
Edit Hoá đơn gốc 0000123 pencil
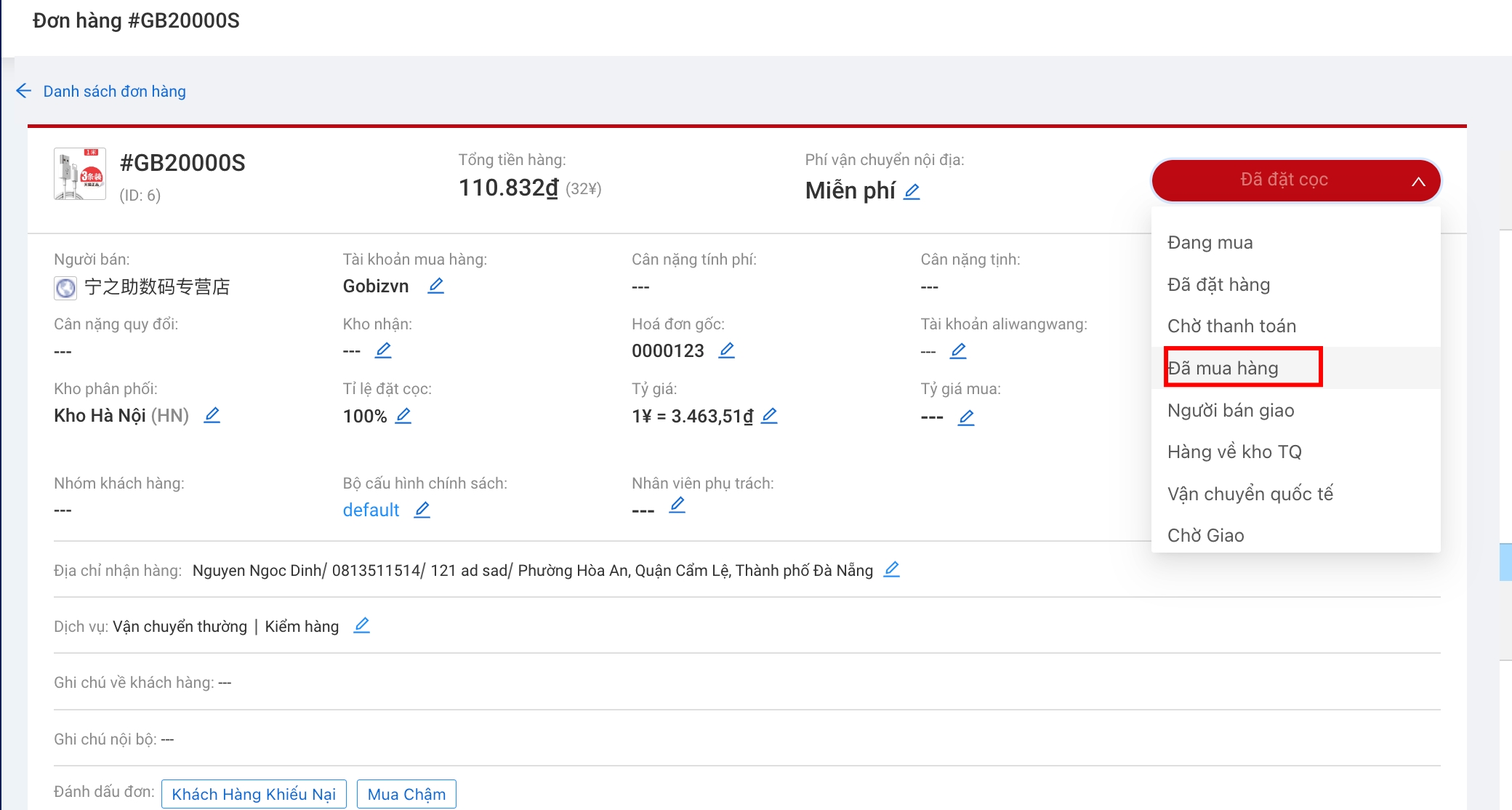[x=726, y=350]
